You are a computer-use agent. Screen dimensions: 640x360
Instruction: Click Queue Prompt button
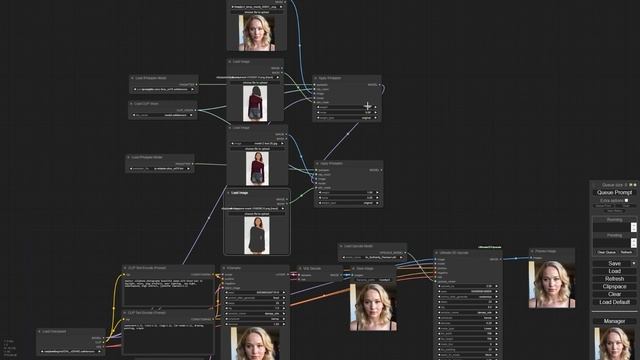[x=614, y=192]
